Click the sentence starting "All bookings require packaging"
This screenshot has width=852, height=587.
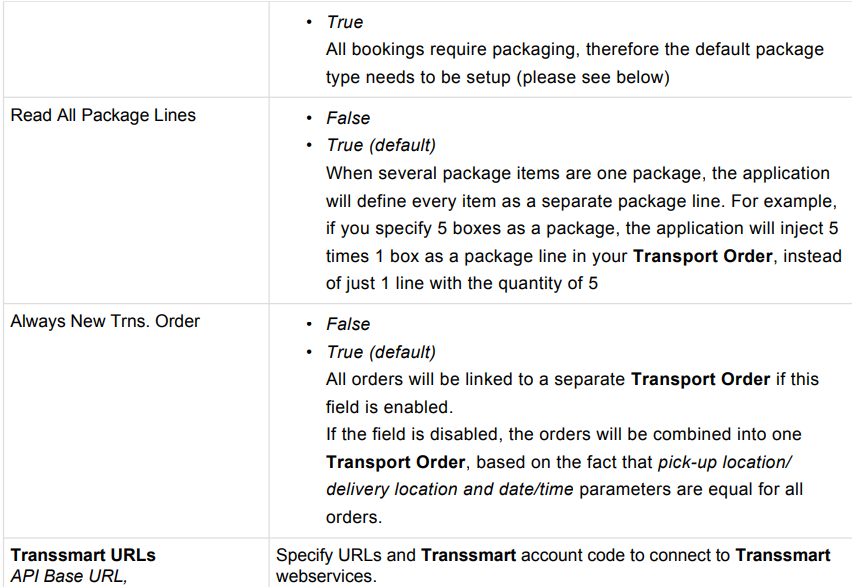(x=574, y=49)
